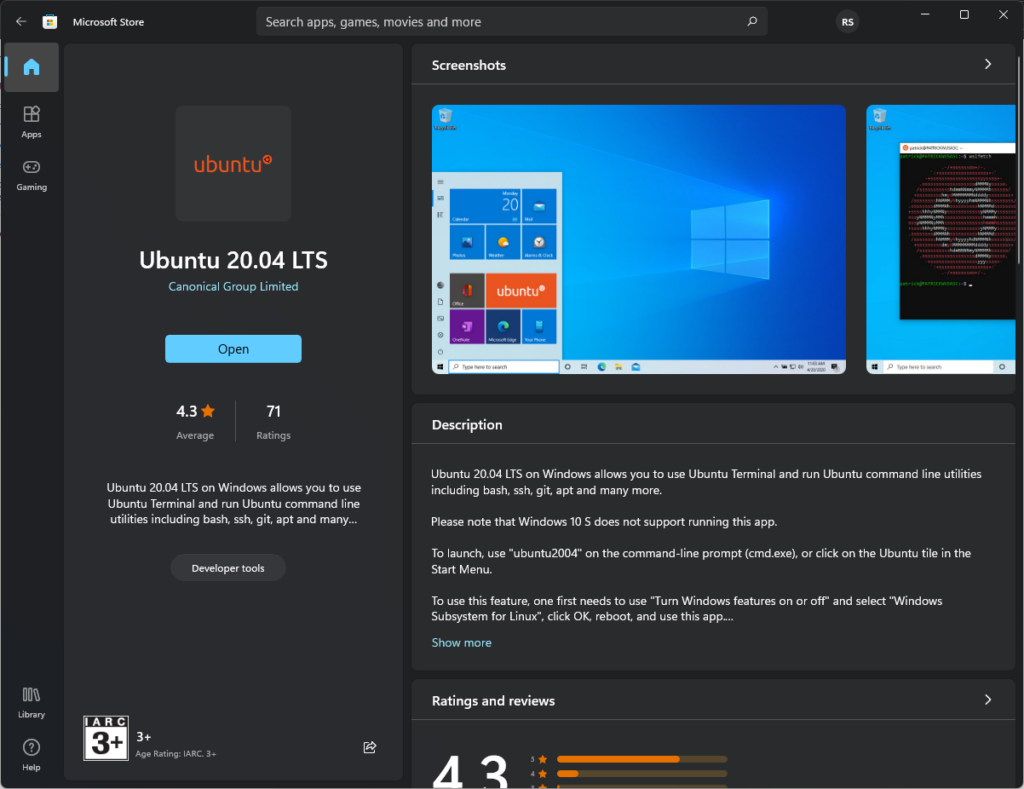Go back using the back arrow
The height and width of the screenshot is (789, 1024).
point(21,22)
